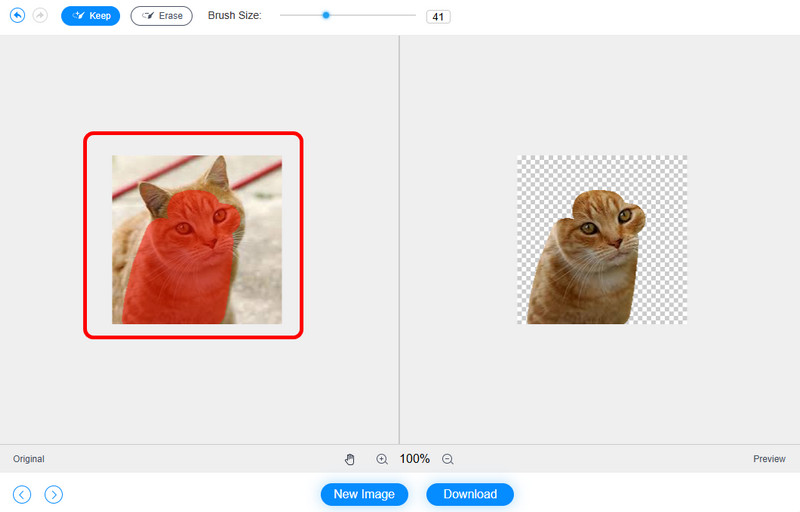Click the redo arrow icon
The height and width of the screenshot is (512, 800).
tap(40, 16)
